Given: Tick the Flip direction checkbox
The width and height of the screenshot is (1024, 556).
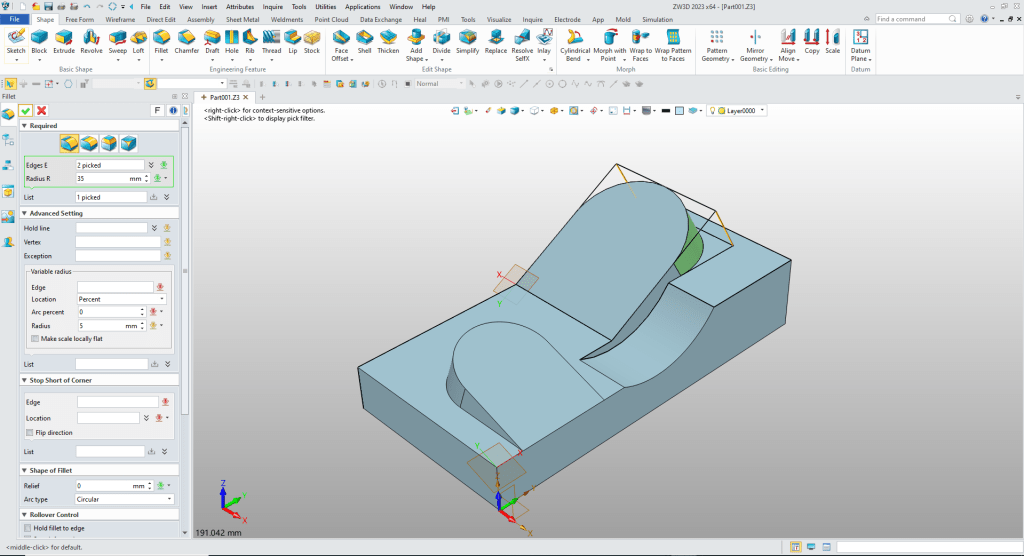Looking at the screenshot, I should (29, 432).
